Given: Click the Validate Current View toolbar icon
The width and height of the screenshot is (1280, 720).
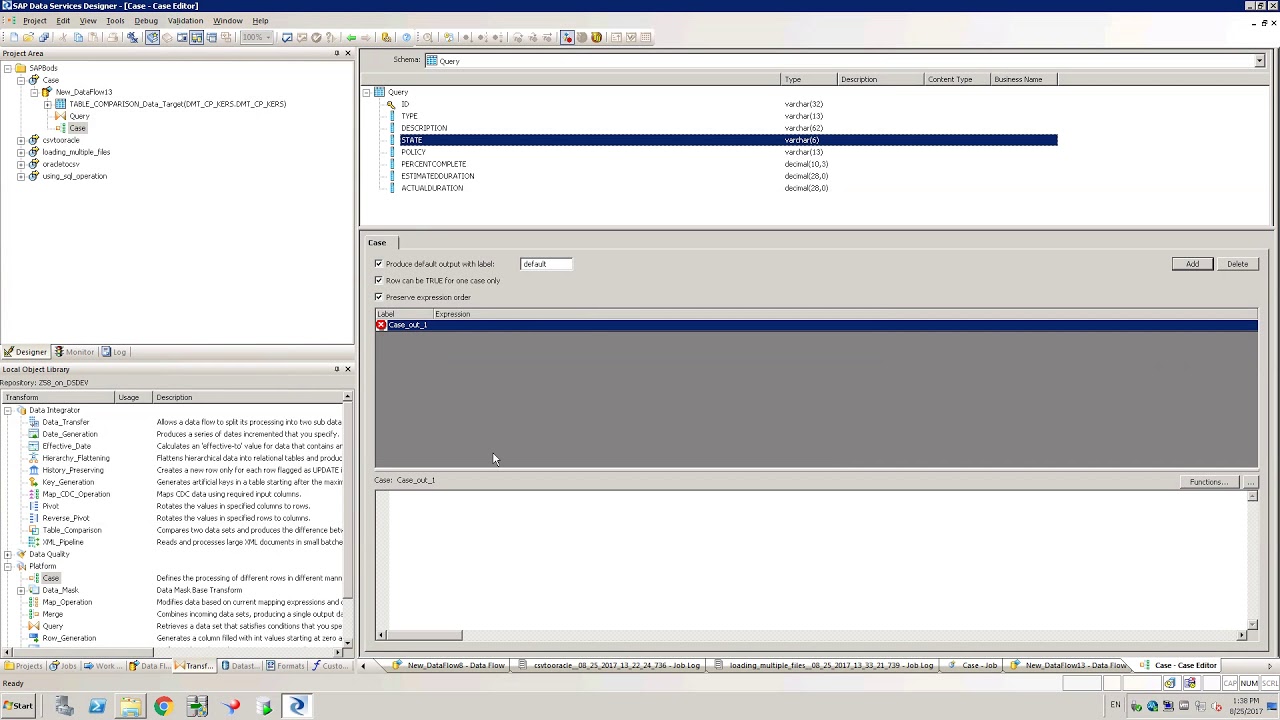Looking at the screenshot, I should click(x=287, y=37).
